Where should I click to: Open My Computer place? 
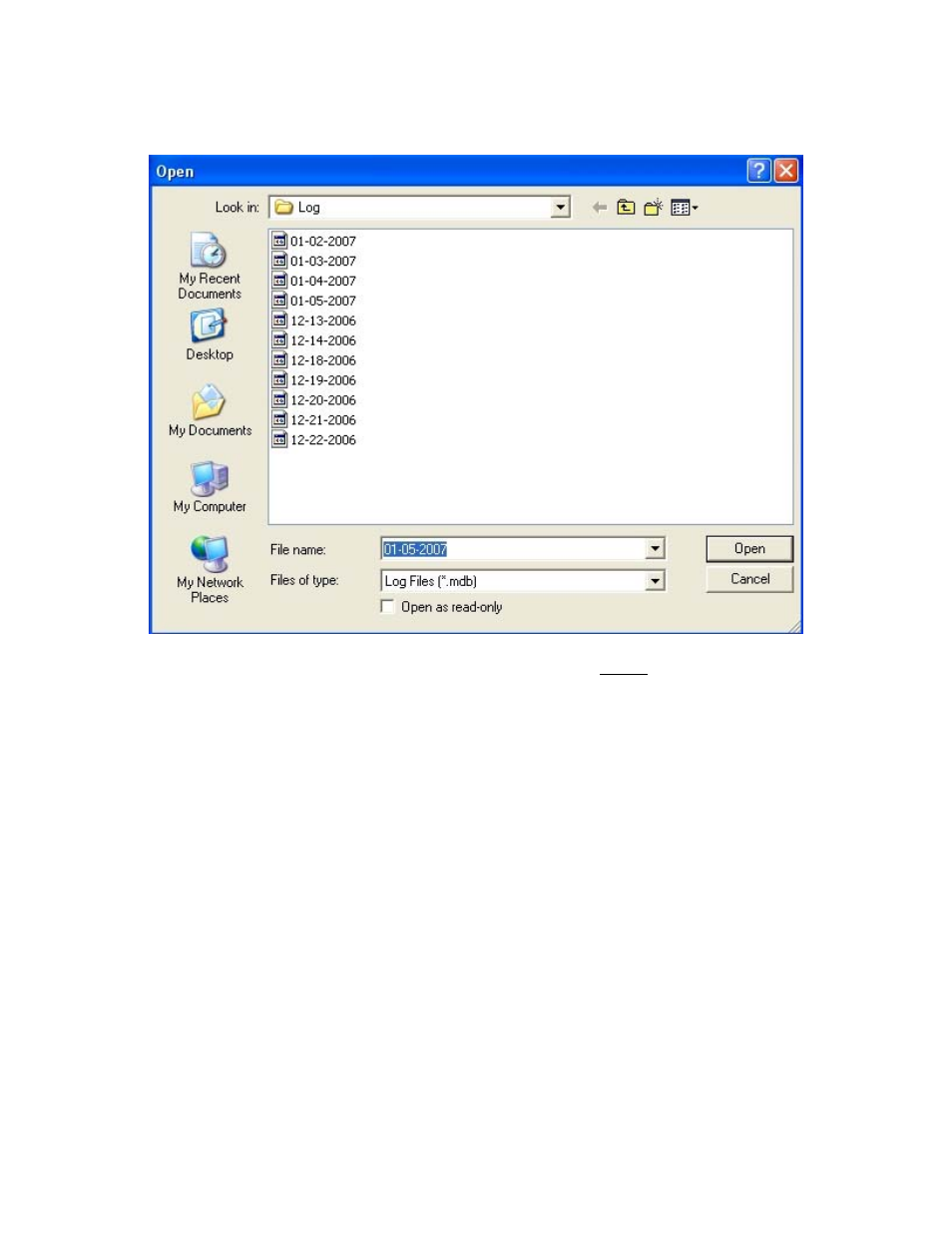tap(210, 486)
